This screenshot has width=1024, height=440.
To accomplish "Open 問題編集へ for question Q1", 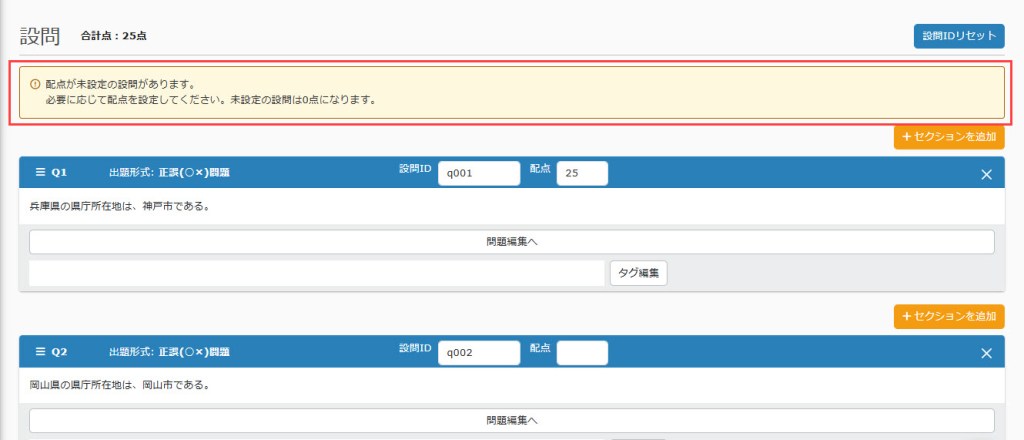I will (511, 242).
